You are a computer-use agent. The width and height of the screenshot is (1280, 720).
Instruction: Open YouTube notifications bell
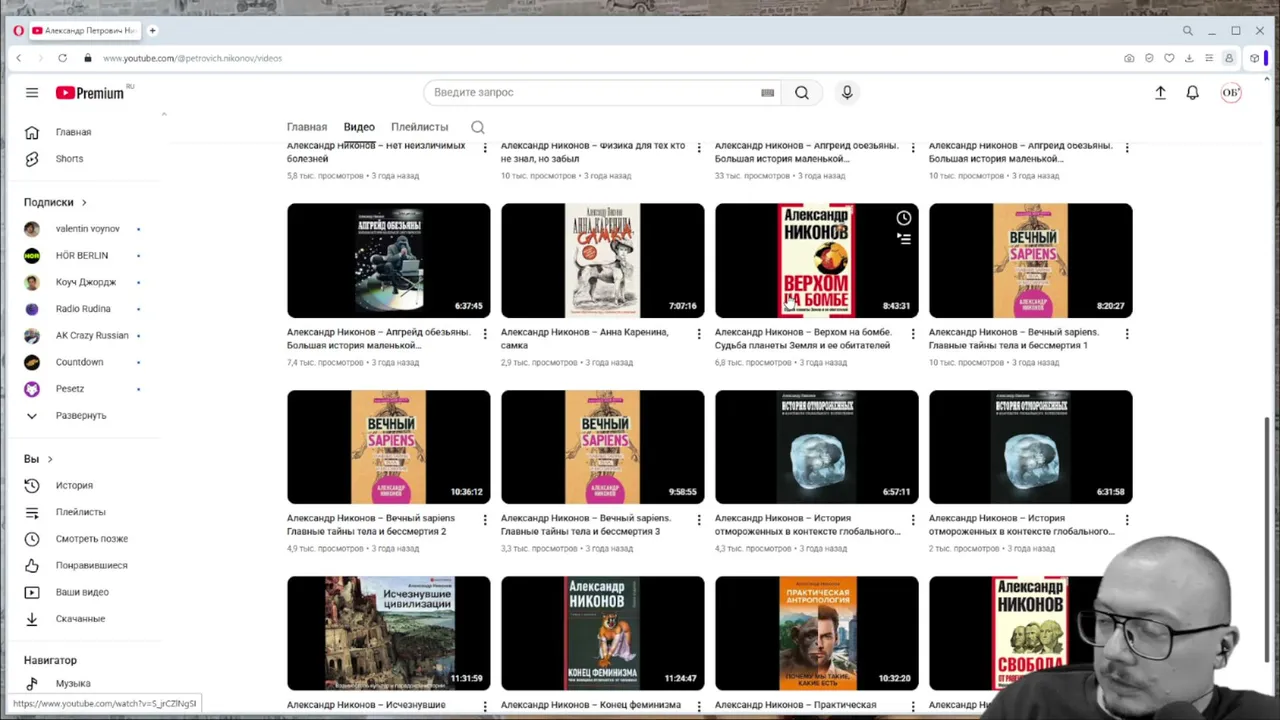tap(1192, 93)
